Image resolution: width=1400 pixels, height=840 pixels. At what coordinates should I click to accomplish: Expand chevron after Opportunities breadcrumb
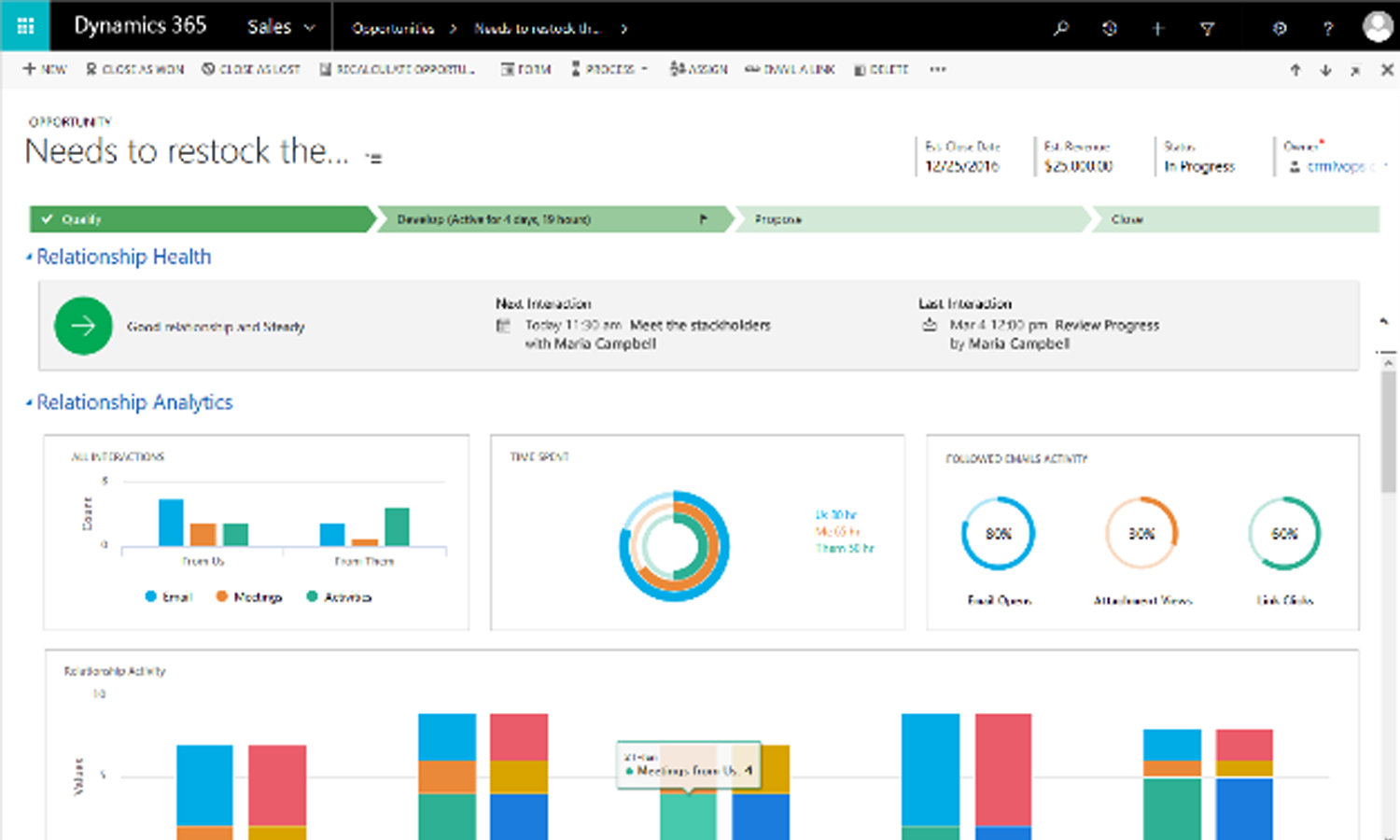pos(454,29)
